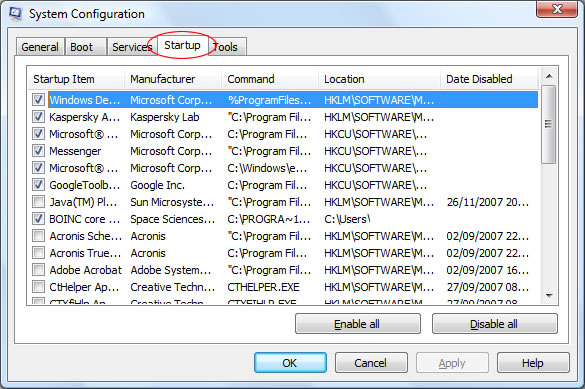Click the CTHELPER.EXE command cell
This screenshot has height=389, width=585.
[263, 287]
